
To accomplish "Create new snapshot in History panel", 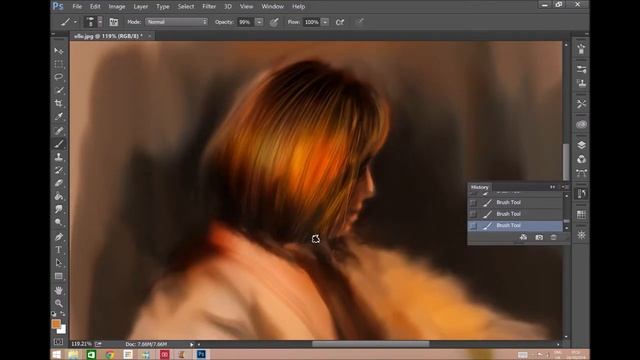I will 539,237.
